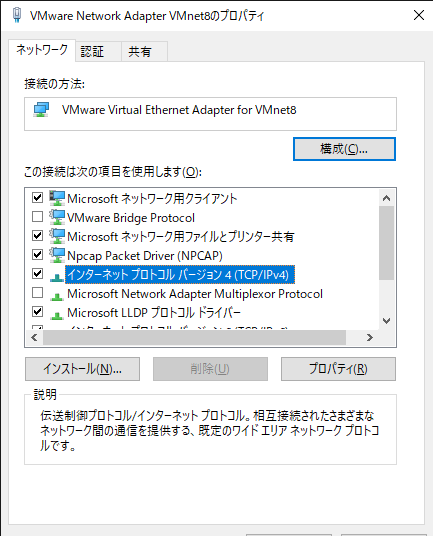Click the 構成(C)... button

pos(344,149)
